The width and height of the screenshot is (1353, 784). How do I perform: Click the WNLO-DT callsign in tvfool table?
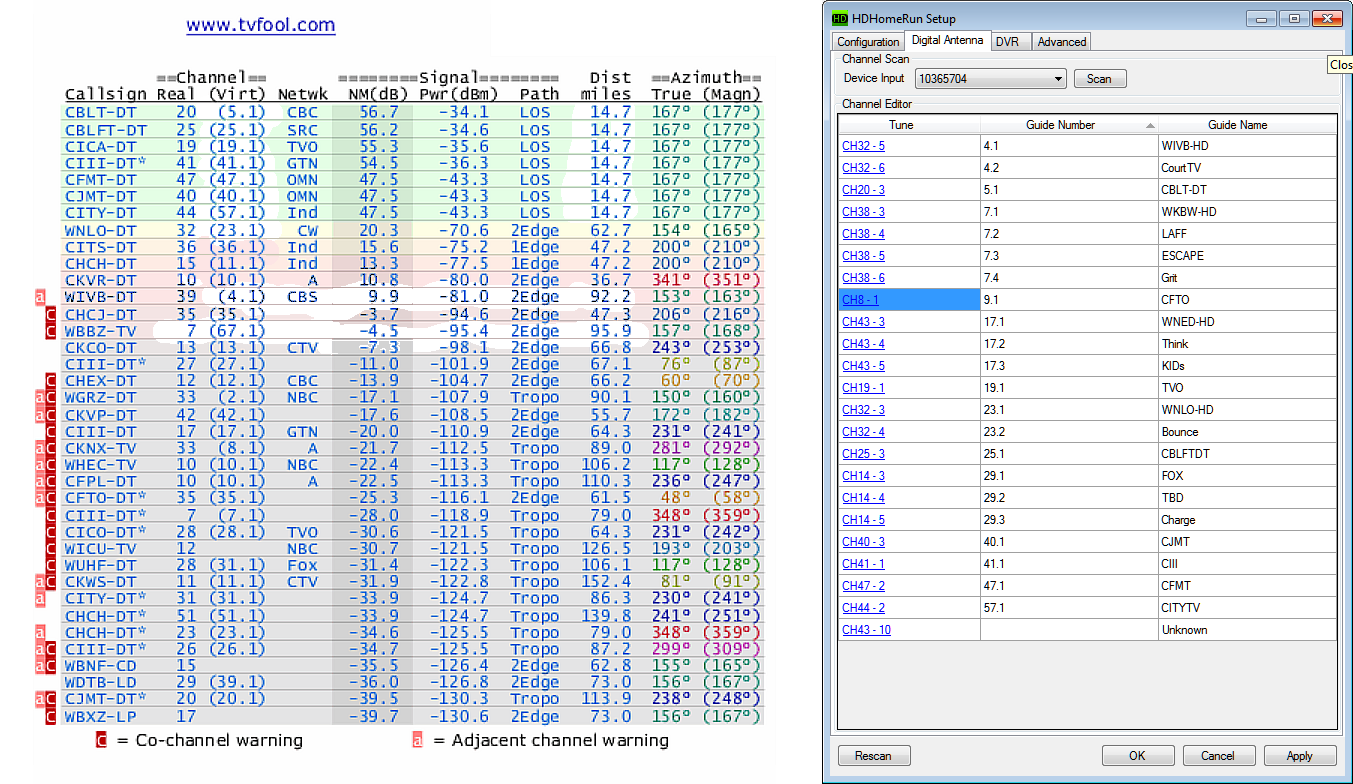[x=100, y=230]
